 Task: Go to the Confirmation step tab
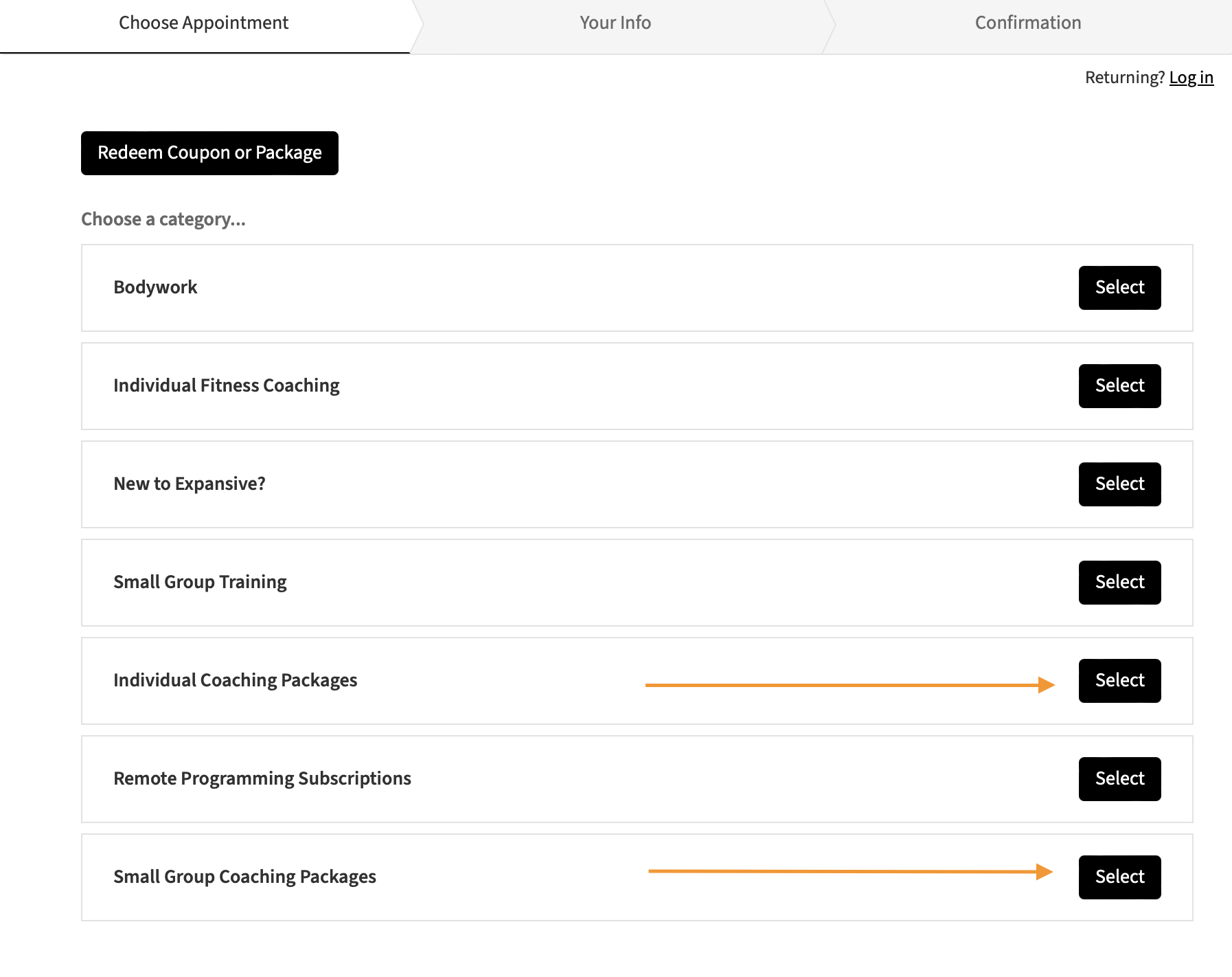coord(1028,23)
